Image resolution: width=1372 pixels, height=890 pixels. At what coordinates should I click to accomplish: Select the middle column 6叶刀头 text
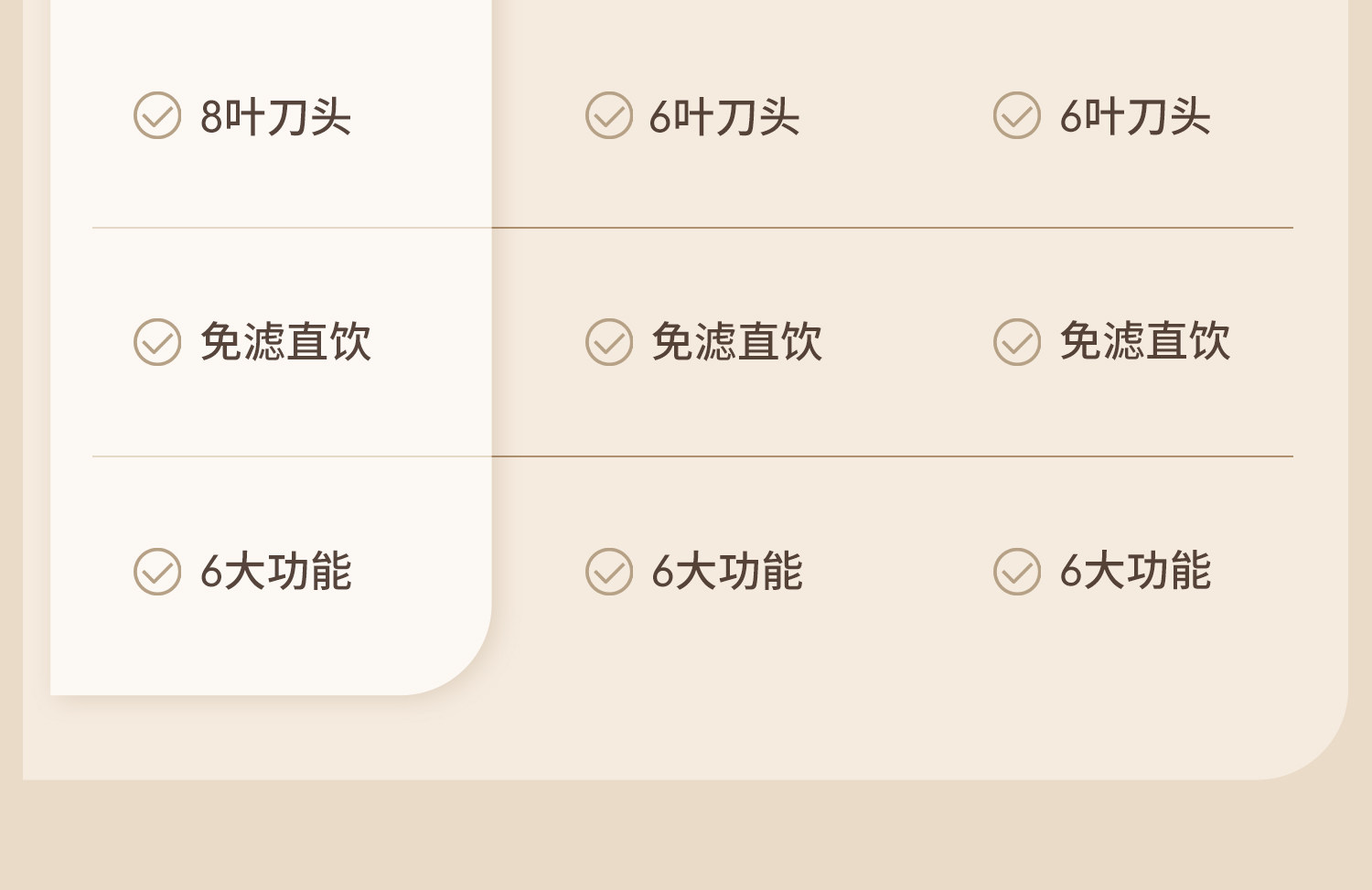[x=724, y=117]
